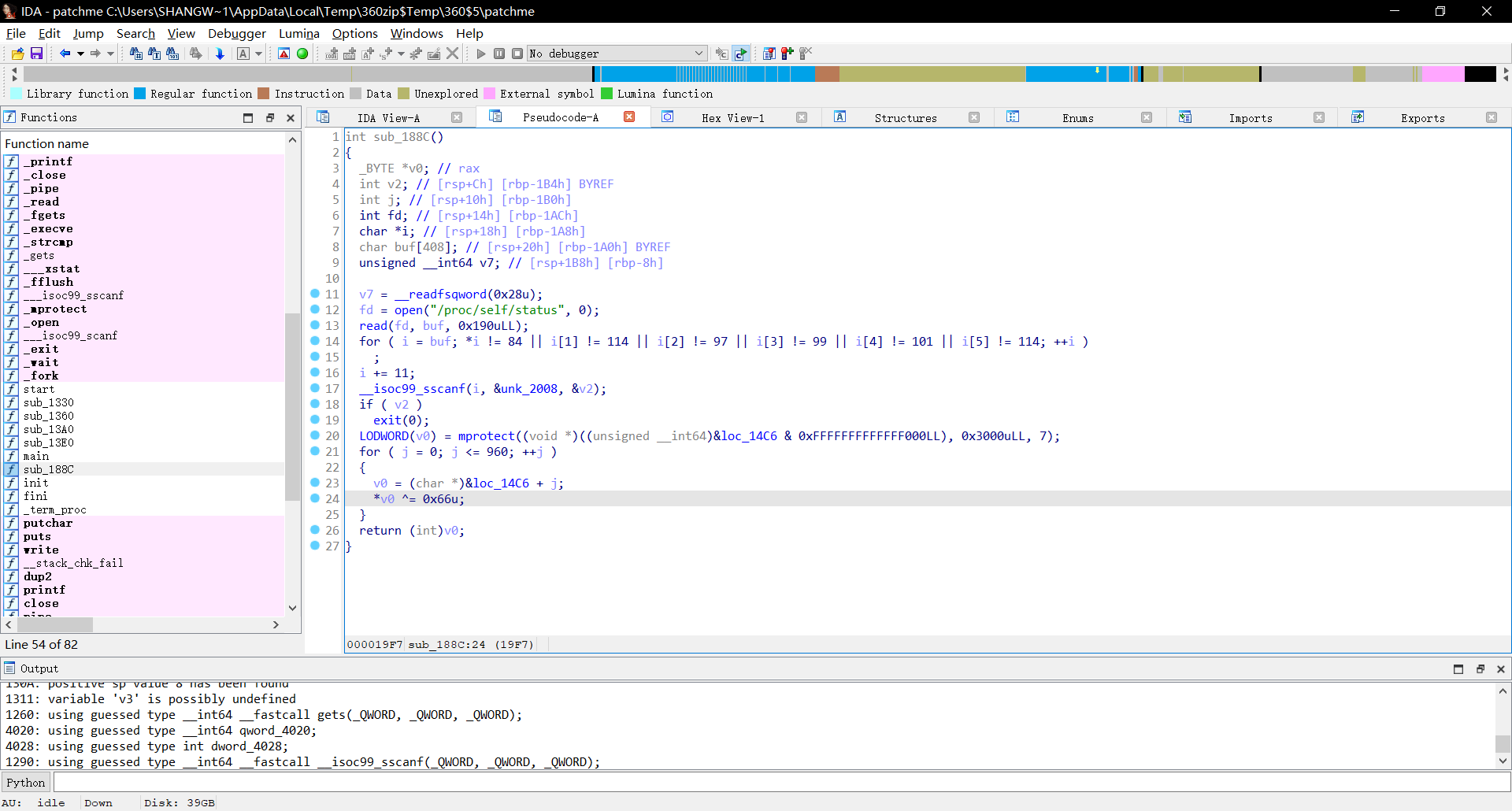Click the blue down arrow icon
This screenshot has height=811, width=1512.
220,54
